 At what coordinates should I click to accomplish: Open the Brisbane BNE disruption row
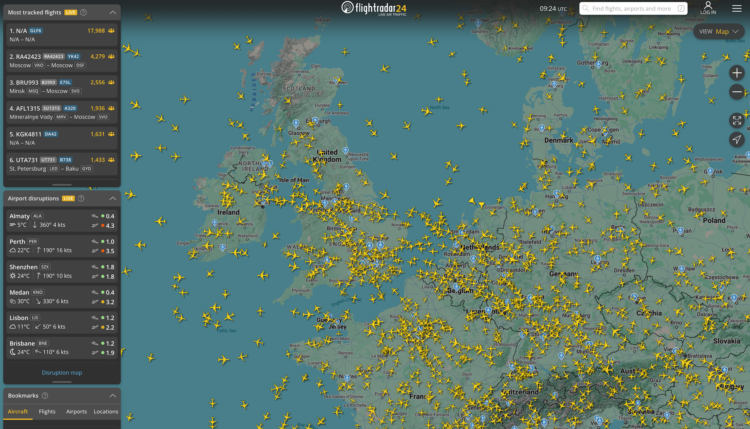62,348
